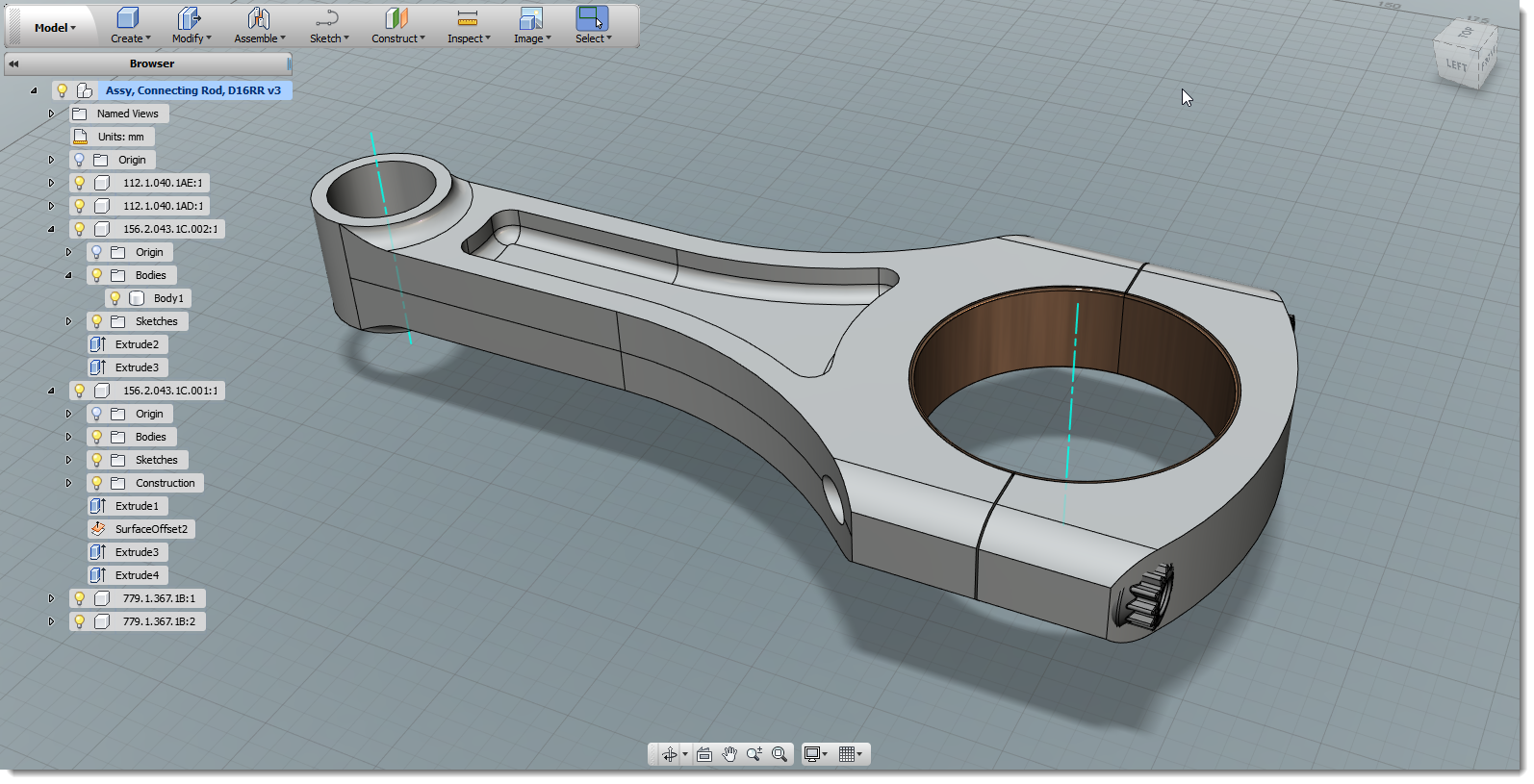Screen dimensions: 1534x784
Task: Click the Extrude2 feature icon
Action: pyautogui.click(x=97, y=344)
